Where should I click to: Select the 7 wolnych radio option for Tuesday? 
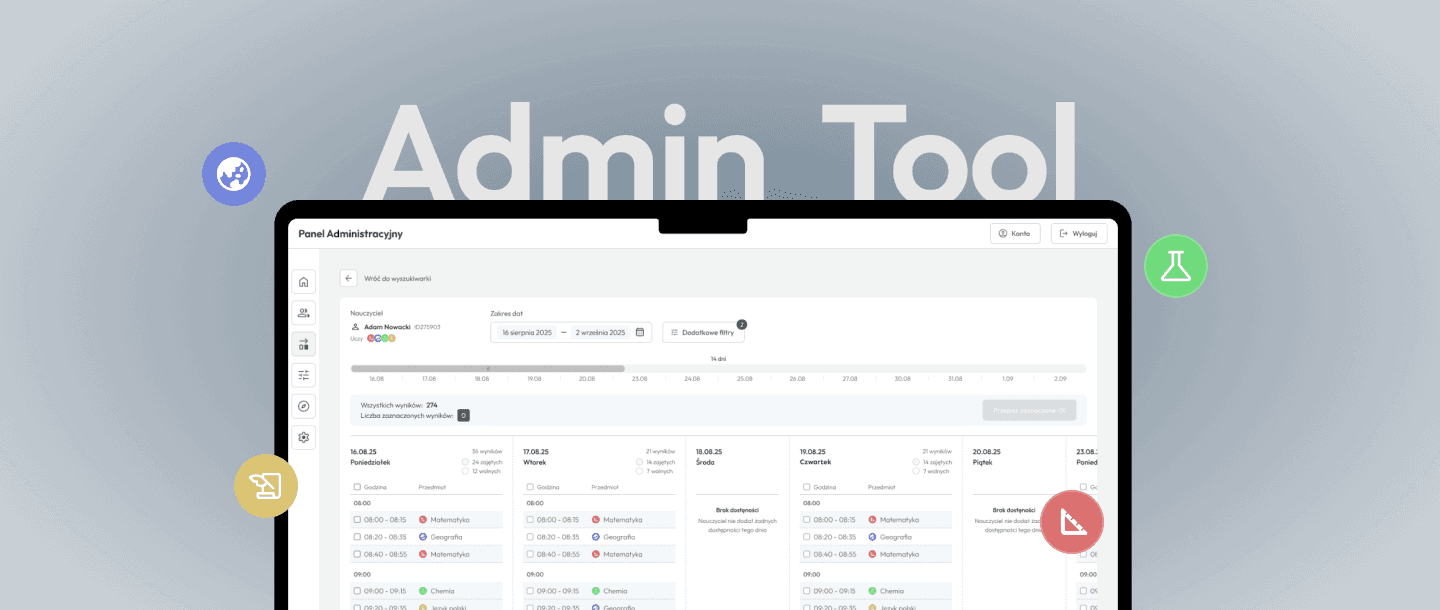coord(639,471)
